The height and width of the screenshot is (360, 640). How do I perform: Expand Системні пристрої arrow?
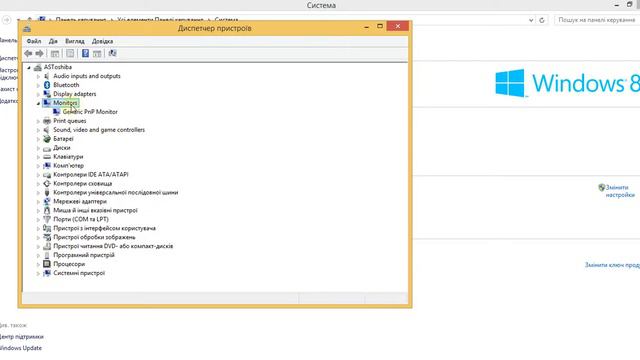point(38,273)
